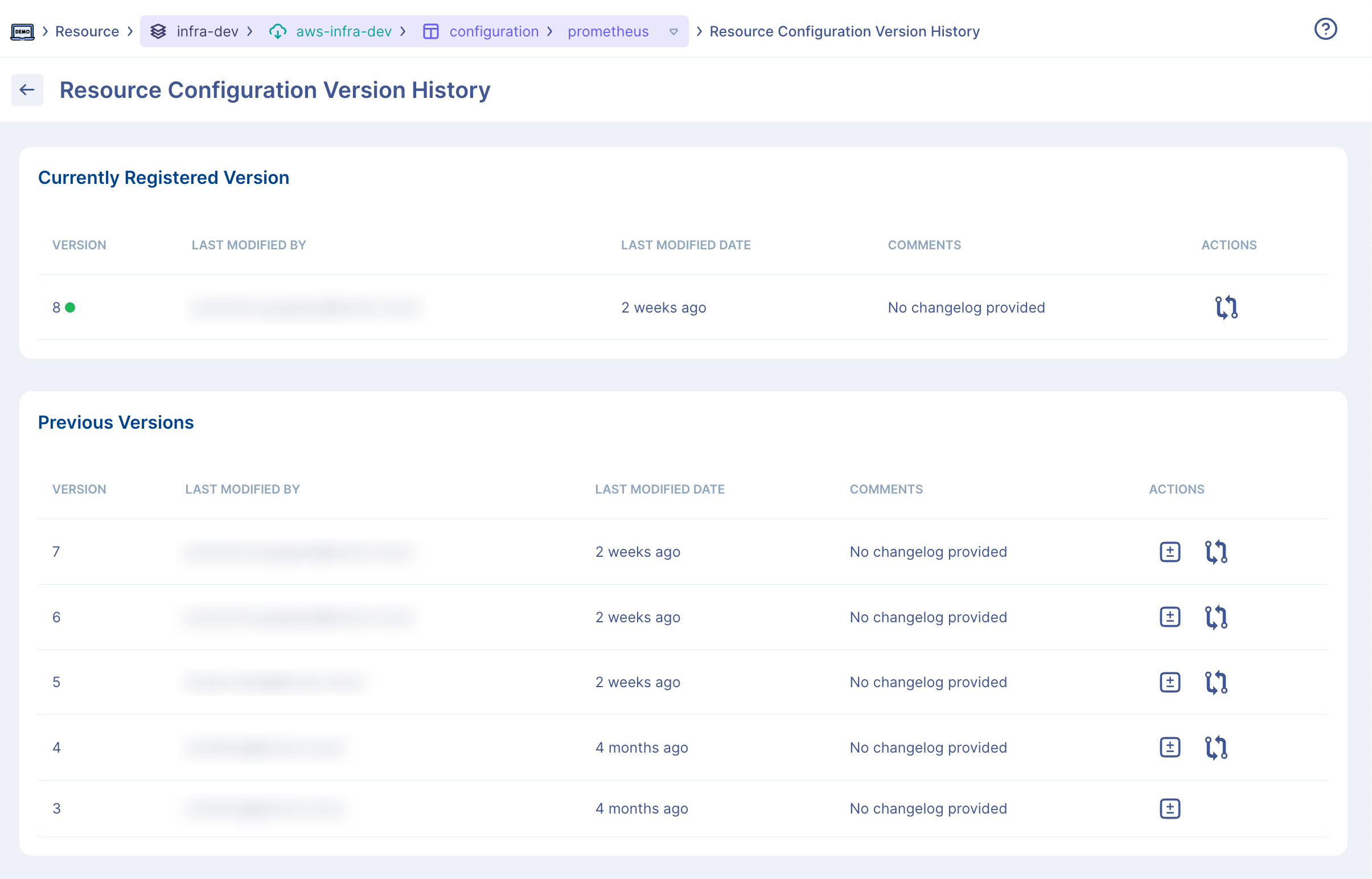Open diff view for version 6
This screenshot has height=879, width=1372.
(1169, 617)
